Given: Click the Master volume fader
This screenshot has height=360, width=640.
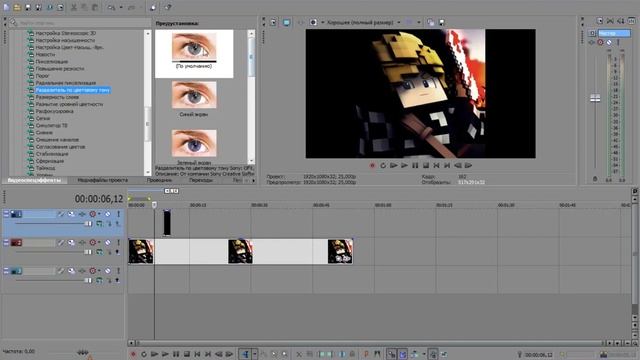Looking at the screenshot, I should [x=595, y=98].
